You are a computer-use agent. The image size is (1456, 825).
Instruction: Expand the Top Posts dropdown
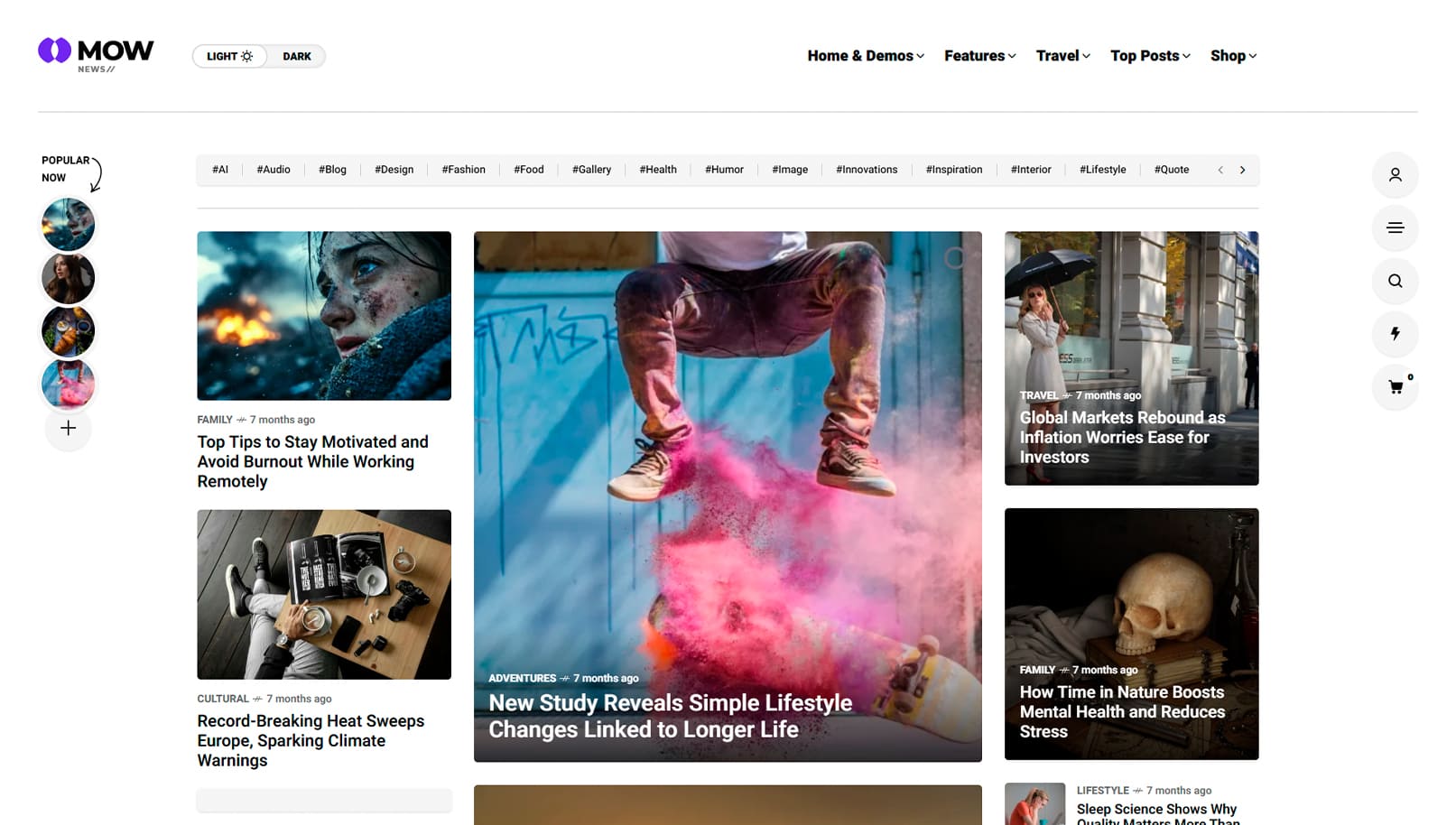pos(1150,56)
